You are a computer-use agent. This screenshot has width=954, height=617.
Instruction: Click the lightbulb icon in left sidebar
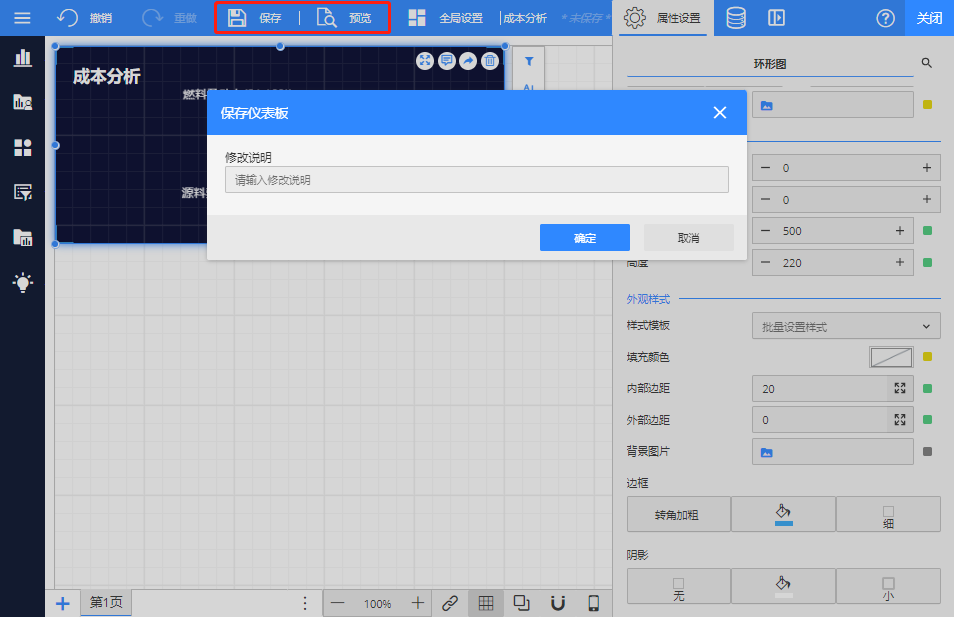click(22, 283)
